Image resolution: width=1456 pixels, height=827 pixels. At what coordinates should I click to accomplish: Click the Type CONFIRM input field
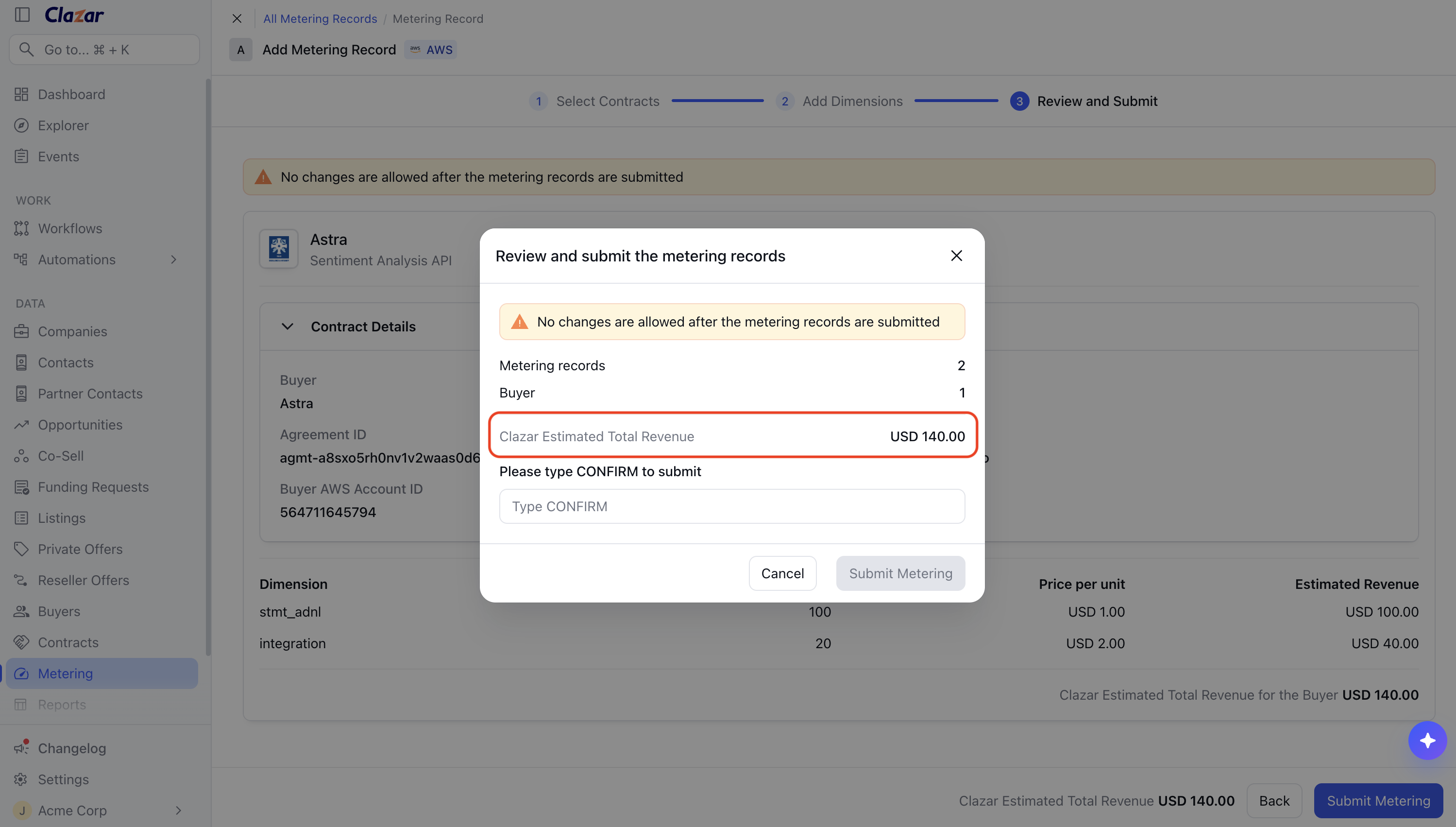[x=732, y=506]
